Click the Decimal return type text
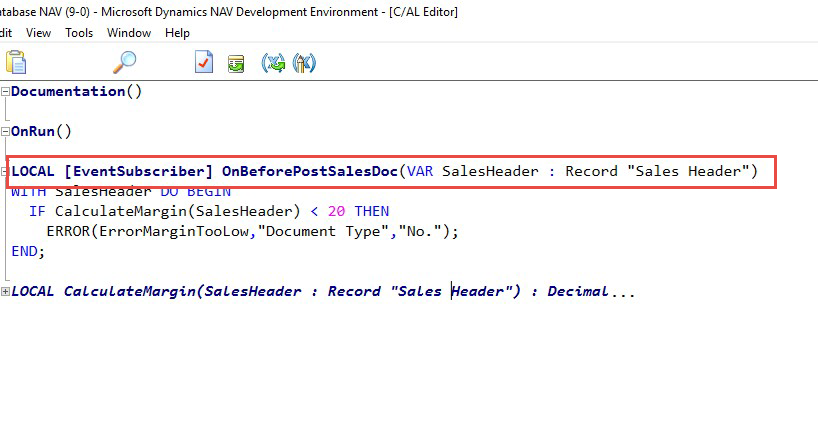This screenshot has width=818, height=424. coord(578,292)
